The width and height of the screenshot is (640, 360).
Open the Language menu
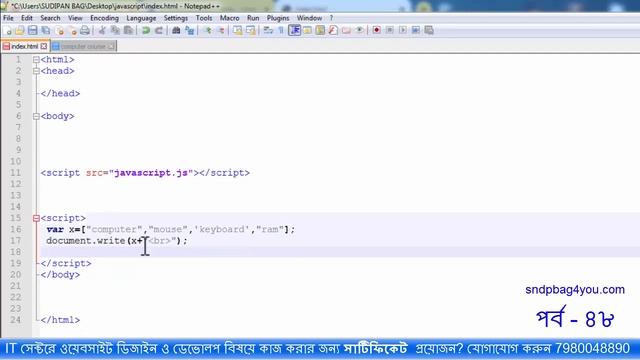pos(141,18)
